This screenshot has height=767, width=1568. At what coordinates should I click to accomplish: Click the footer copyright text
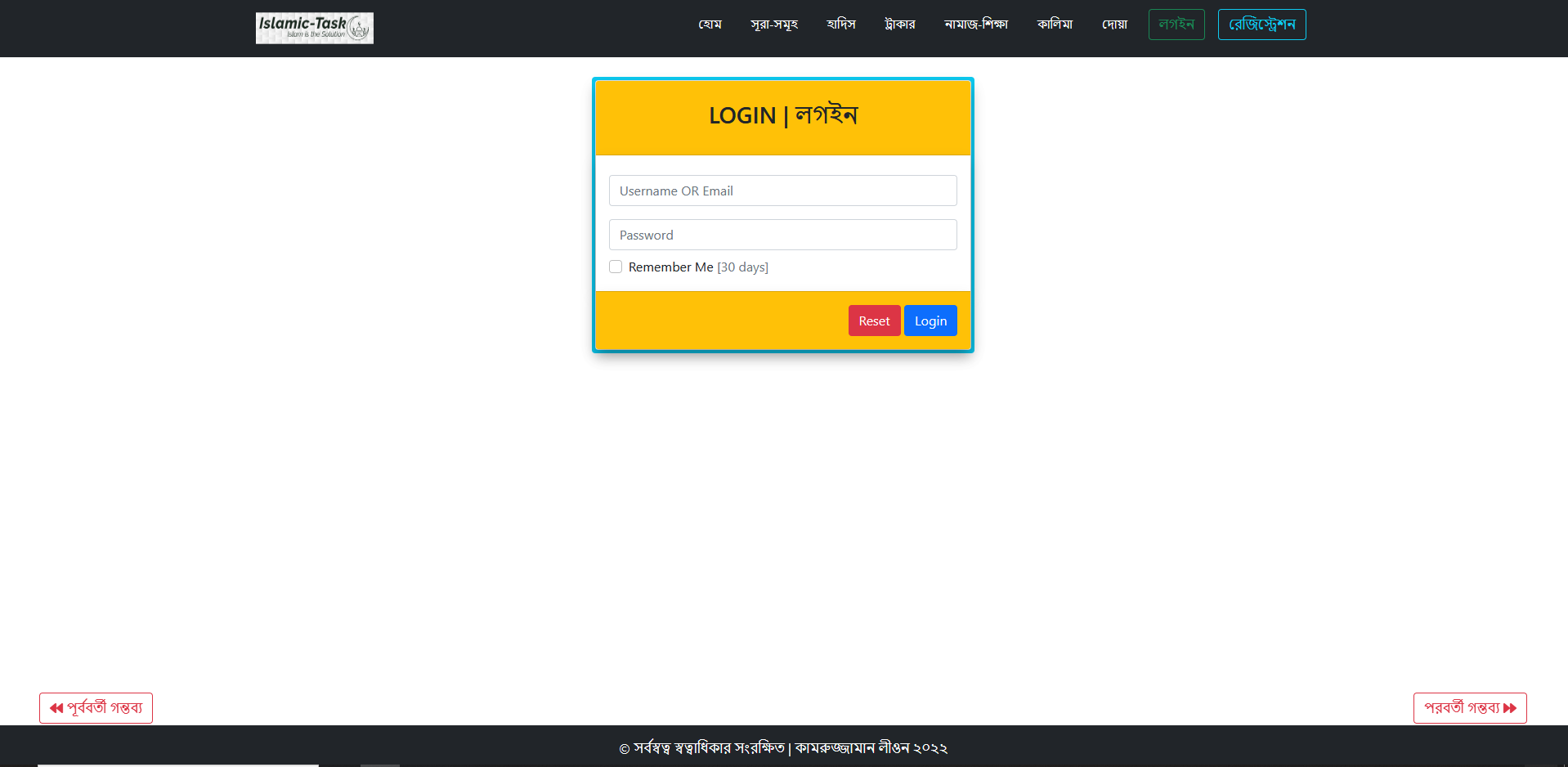(x=783, y=748)
